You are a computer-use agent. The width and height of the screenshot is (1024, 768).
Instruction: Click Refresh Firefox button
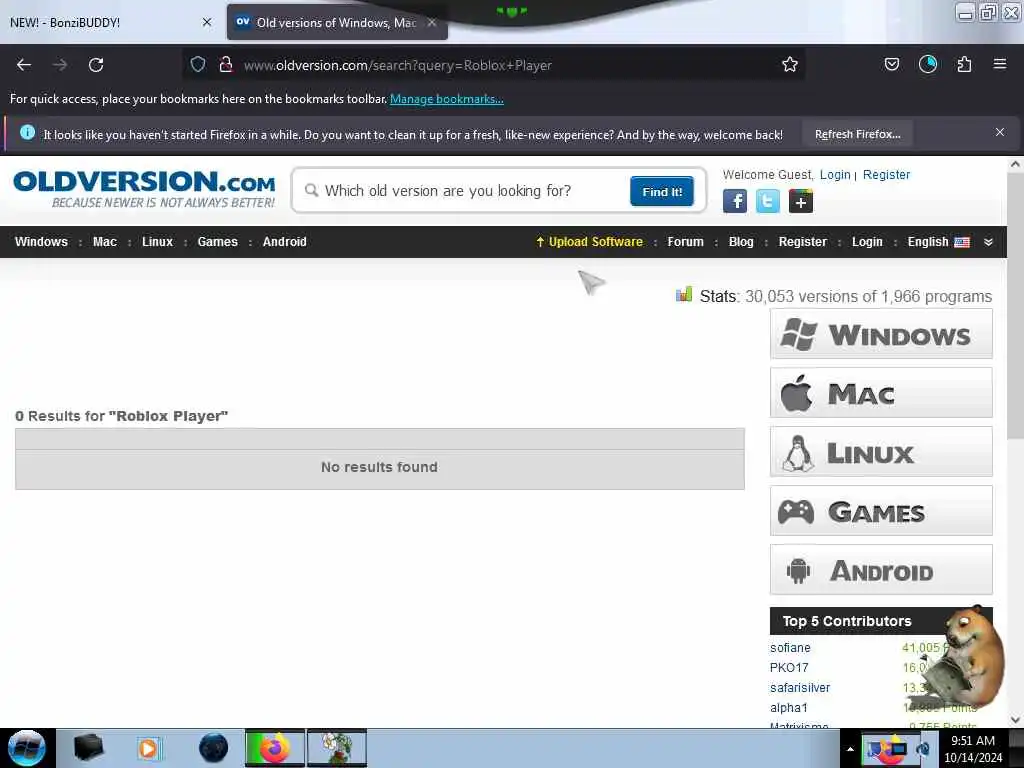pyautogui.click(x=857, y=134)
